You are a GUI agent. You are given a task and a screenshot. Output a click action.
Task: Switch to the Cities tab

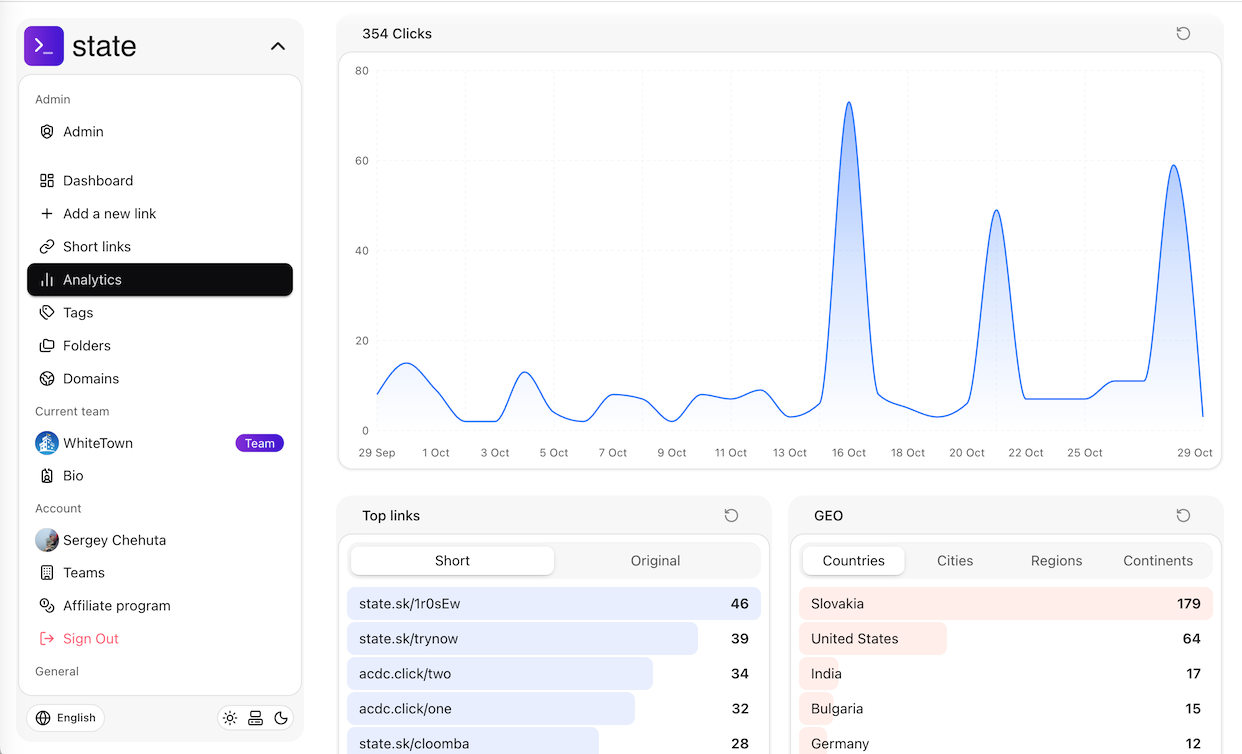click(x=955, y=560)
